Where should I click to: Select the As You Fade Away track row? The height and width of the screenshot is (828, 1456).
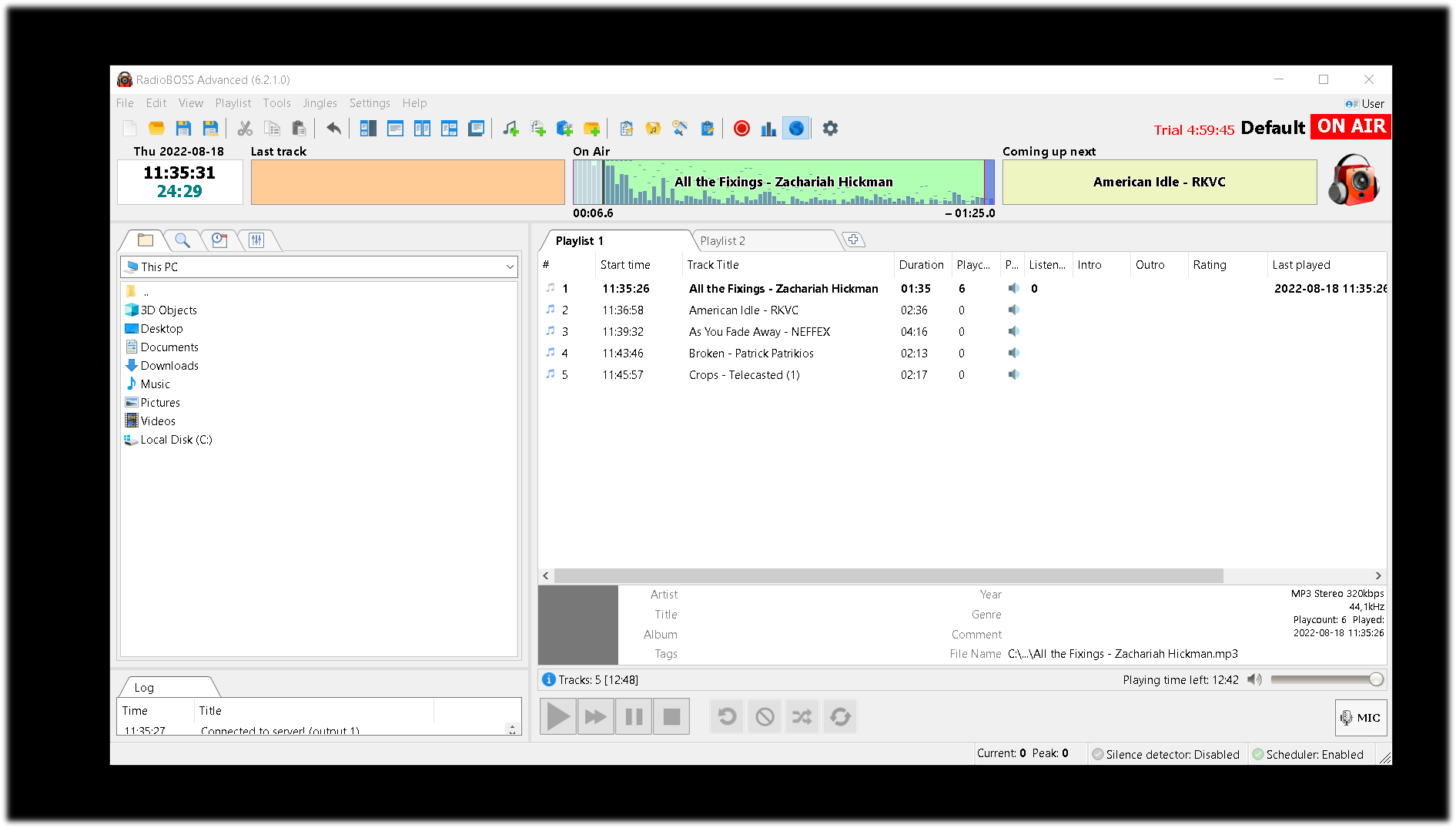click(x=758, y=332)
